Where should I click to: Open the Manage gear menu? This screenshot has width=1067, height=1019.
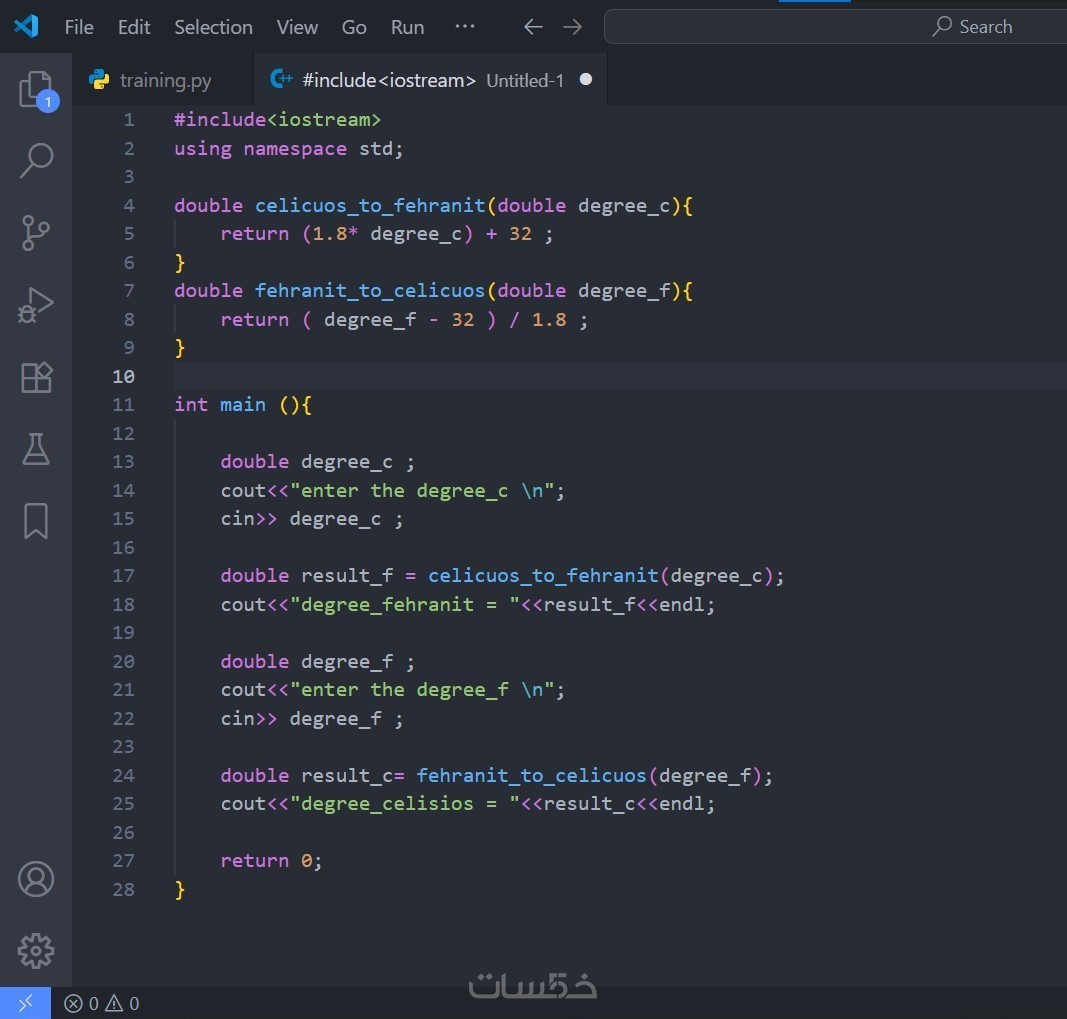click(36, 951)
